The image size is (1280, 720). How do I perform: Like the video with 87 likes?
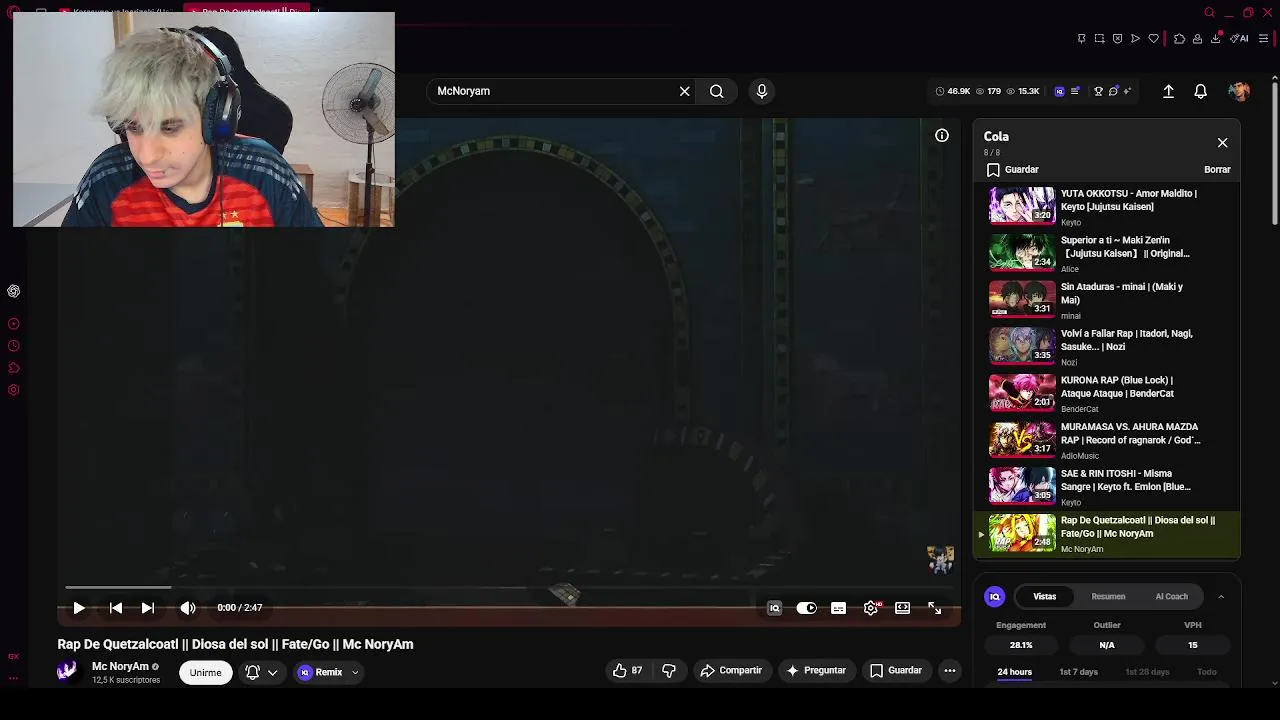[x=627, y=671]
